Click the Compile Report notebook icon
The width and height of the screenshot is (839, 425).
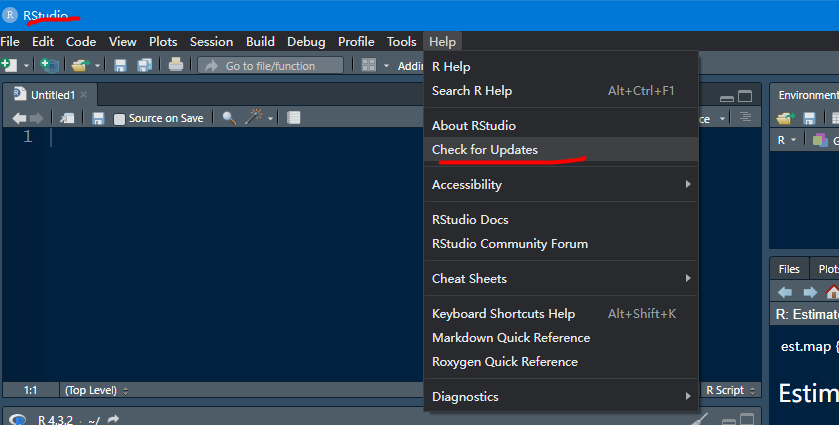(x=293, y=118)
